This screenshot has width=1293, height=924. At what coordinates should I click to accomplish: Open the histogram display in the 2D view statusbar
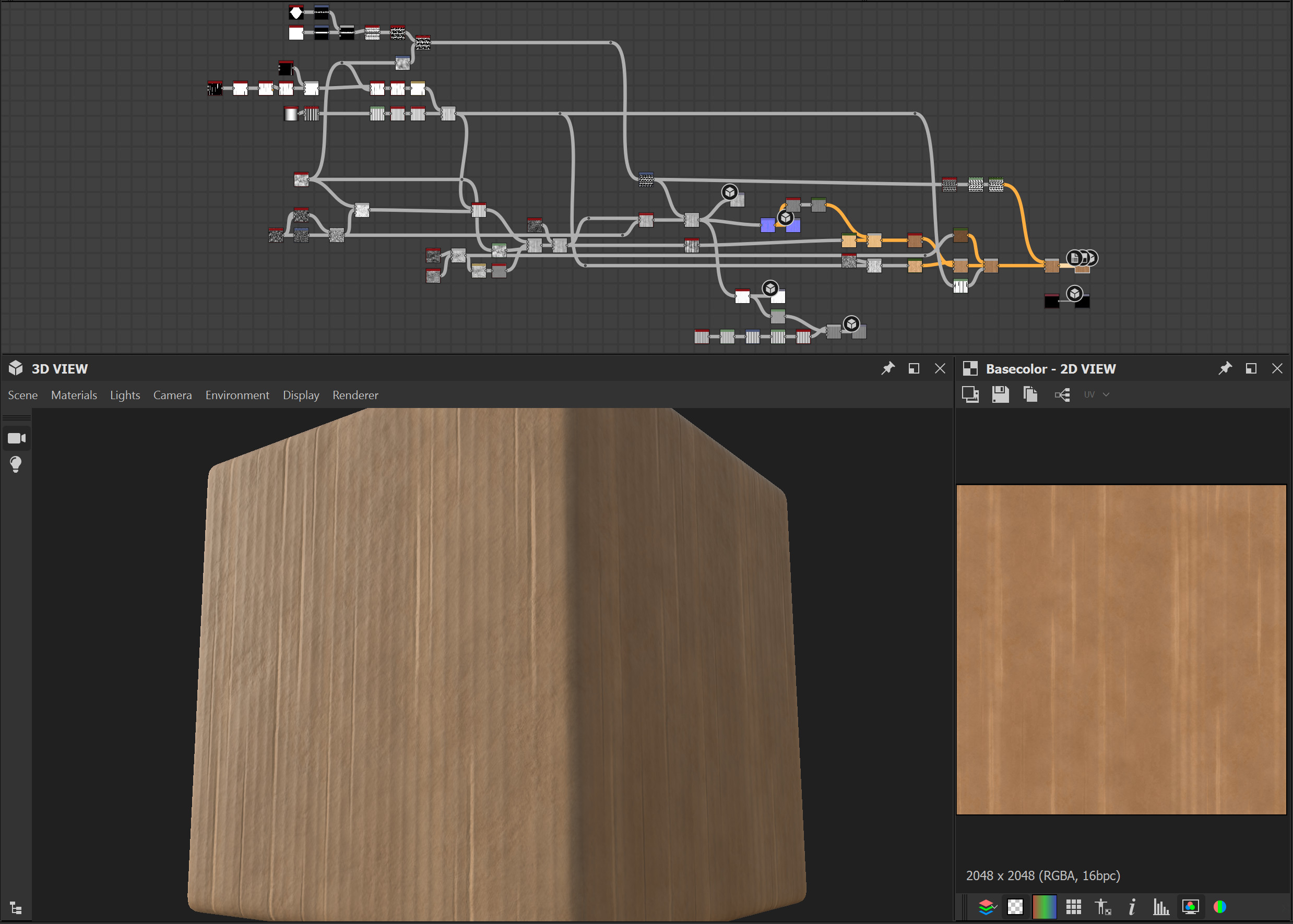click(1161, 907)
